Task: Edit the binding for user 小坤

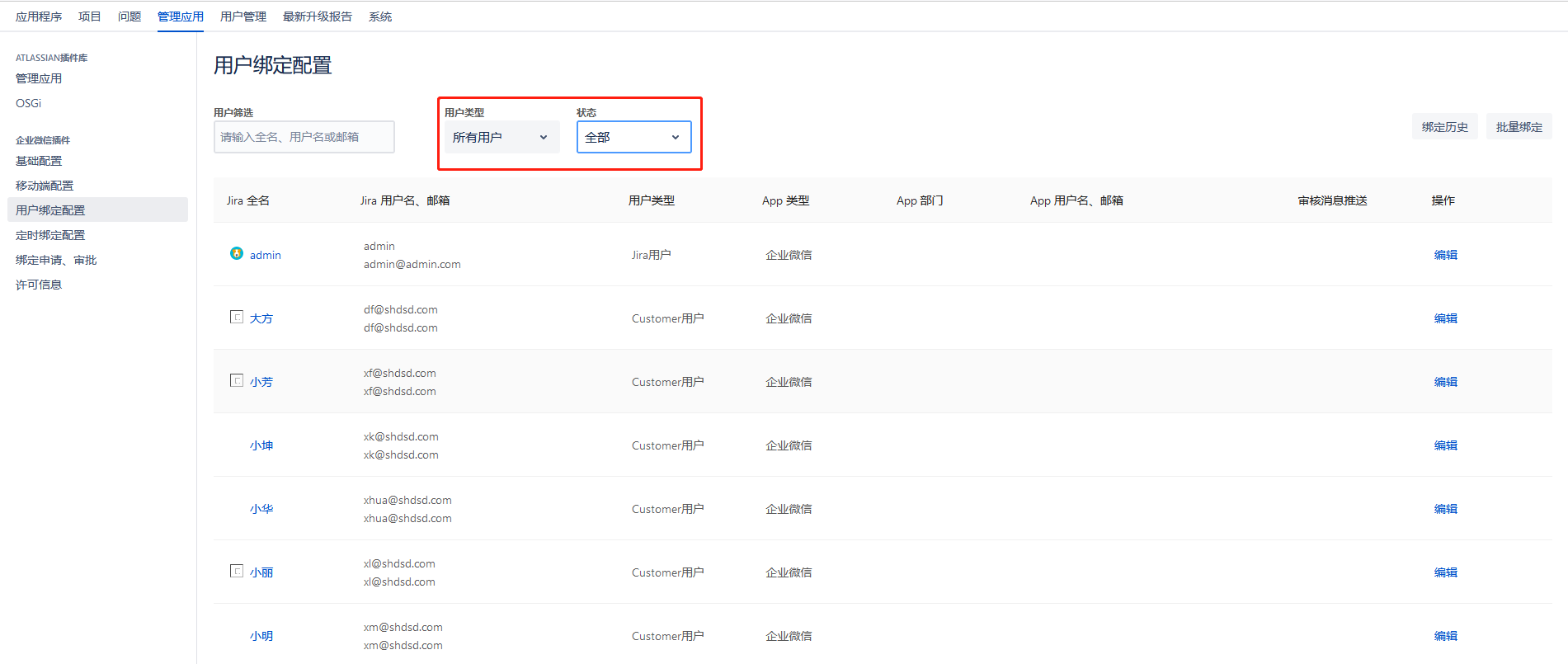Action: pyautogui.click(x=1445, y=445)
